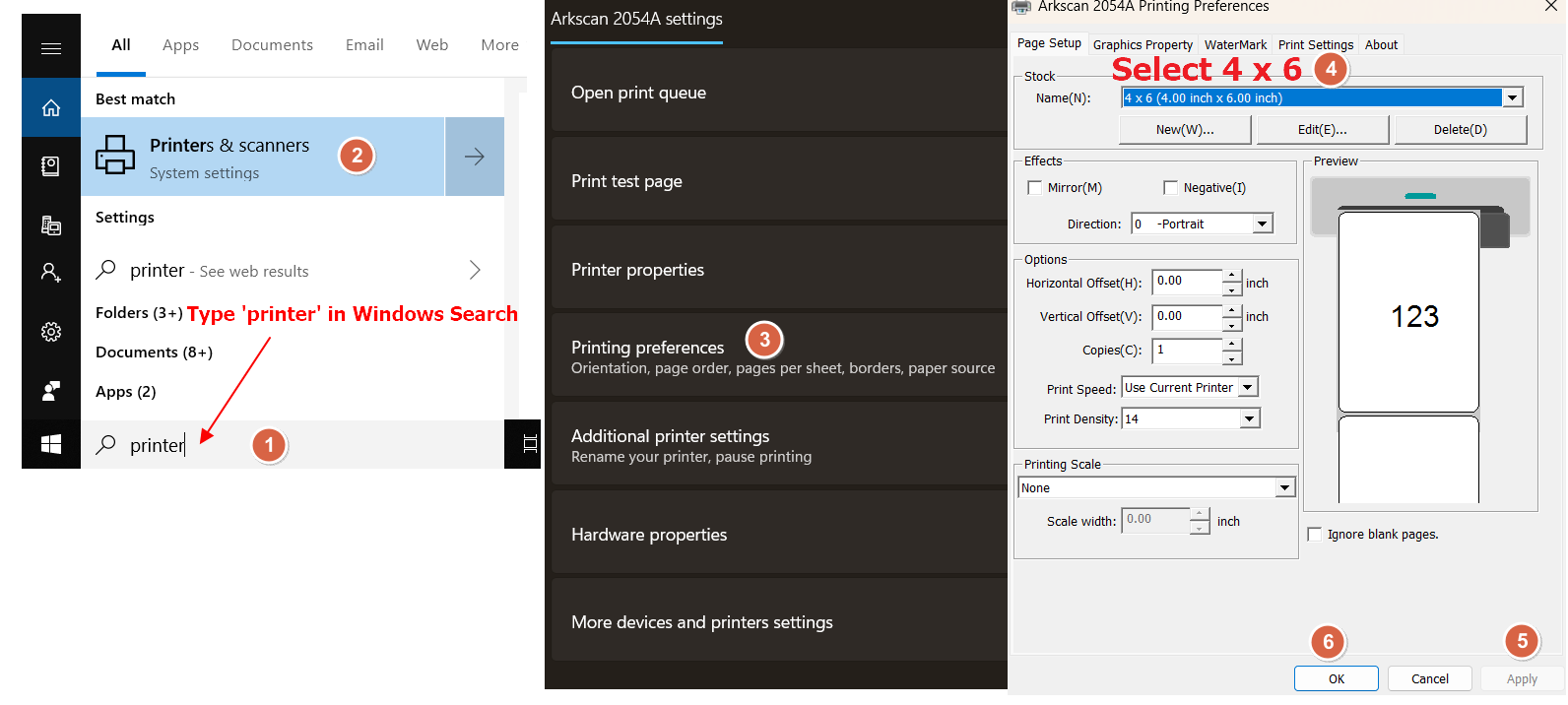Open the hamburger menu in Windows Search
This screenshot has width=1568, height=705.
click(51, 47)
